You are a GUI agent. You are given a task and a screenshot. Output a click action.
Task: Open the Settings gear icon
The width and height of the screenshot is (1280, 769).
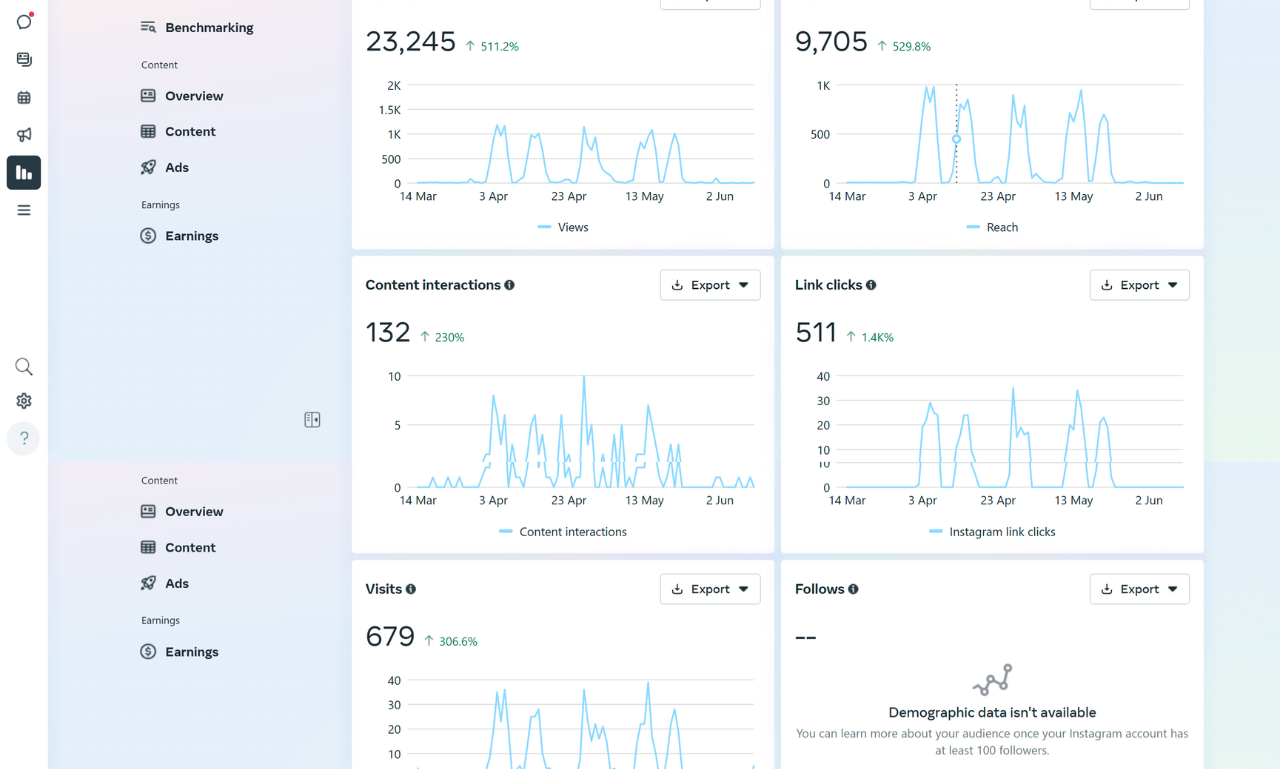pyautogui.click(x=24, y=401)
